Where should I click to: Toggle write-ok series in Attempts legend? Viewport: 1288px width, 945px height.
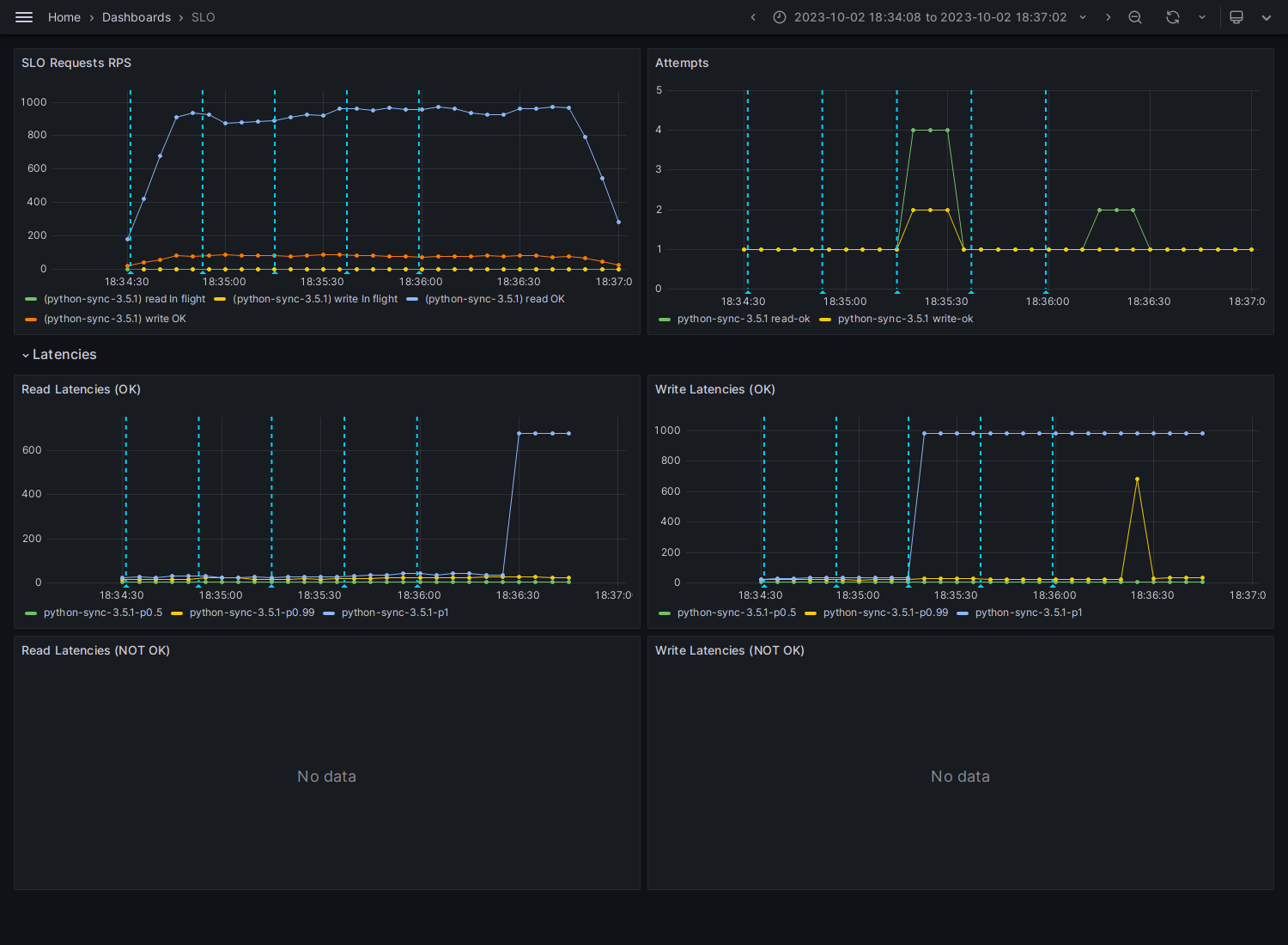[906, 319]
